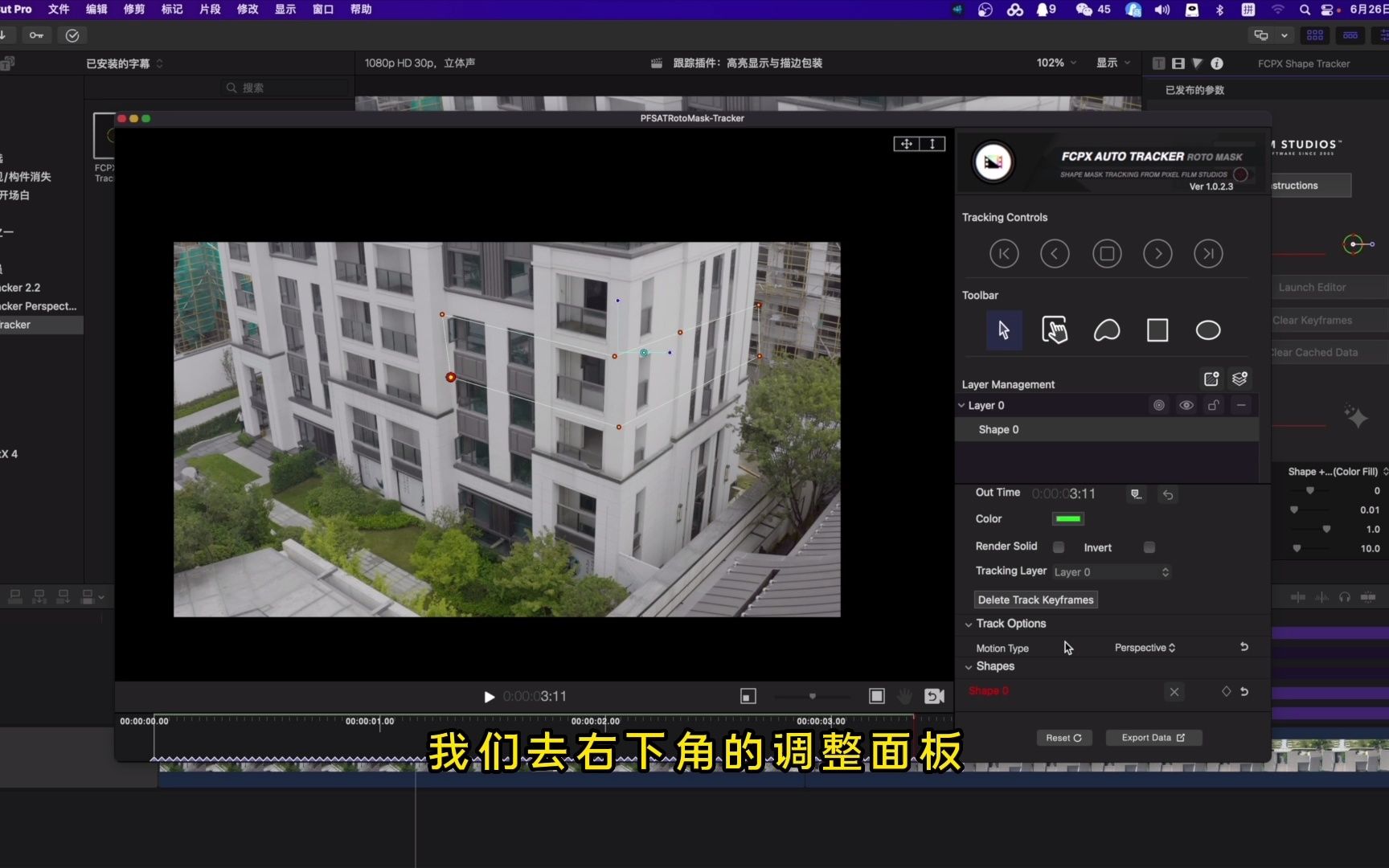Enable the Invert checkbox

tap(1149, 547)
